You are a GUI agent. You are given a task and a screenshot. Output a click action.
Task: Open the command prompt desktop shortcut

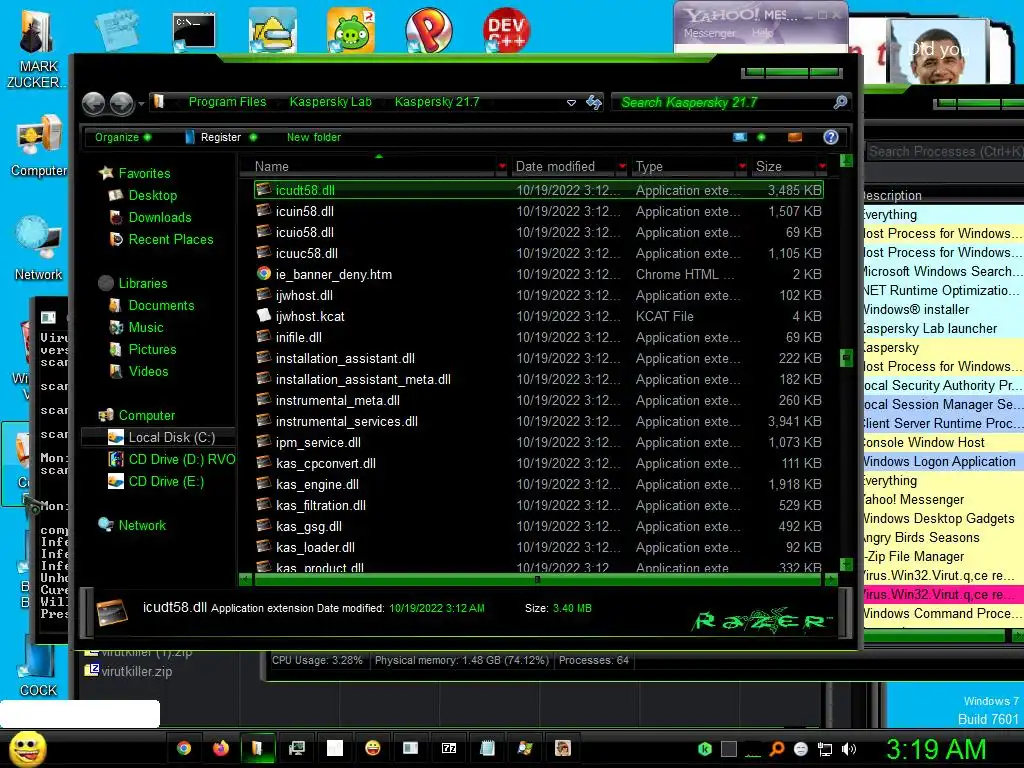click(194, 31)
